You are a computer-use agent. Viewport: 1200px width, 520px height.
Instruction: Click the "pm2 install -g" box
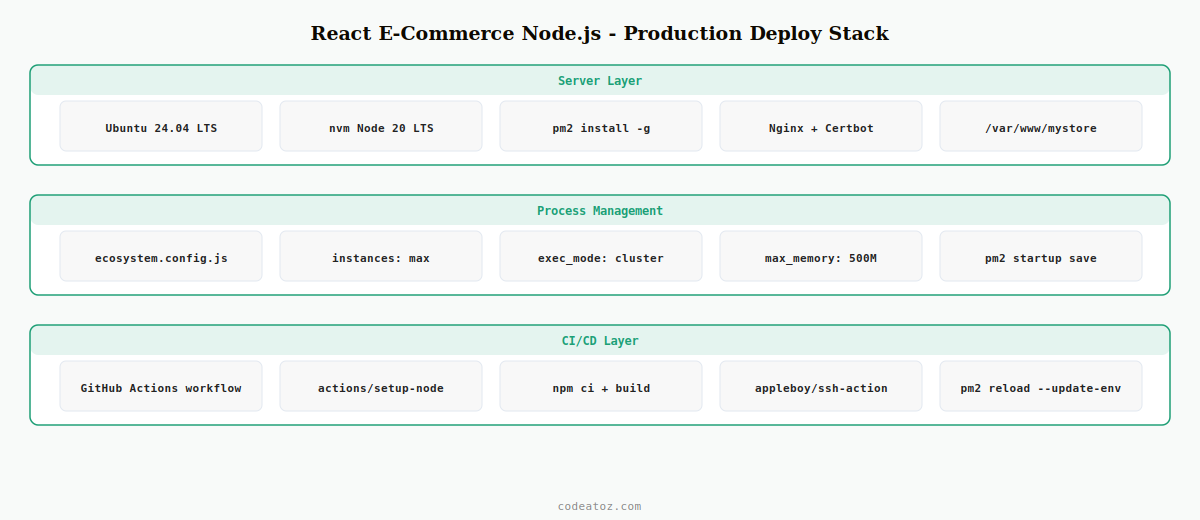click(601, 126)
